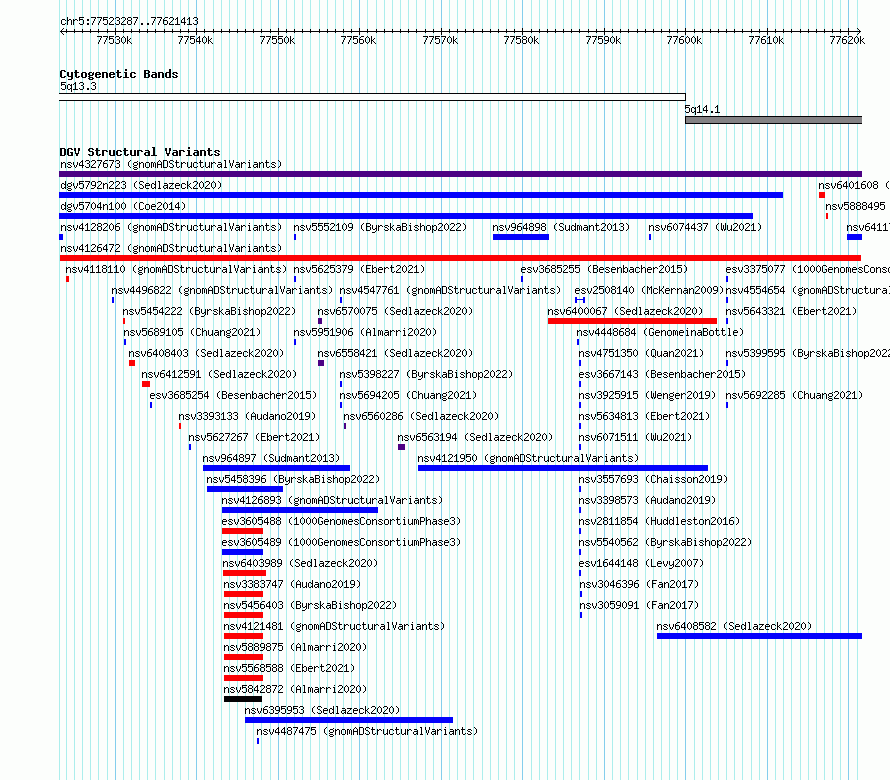
Task: Select the DGV Structural Variants track title
Action: [x=140, y=152]
